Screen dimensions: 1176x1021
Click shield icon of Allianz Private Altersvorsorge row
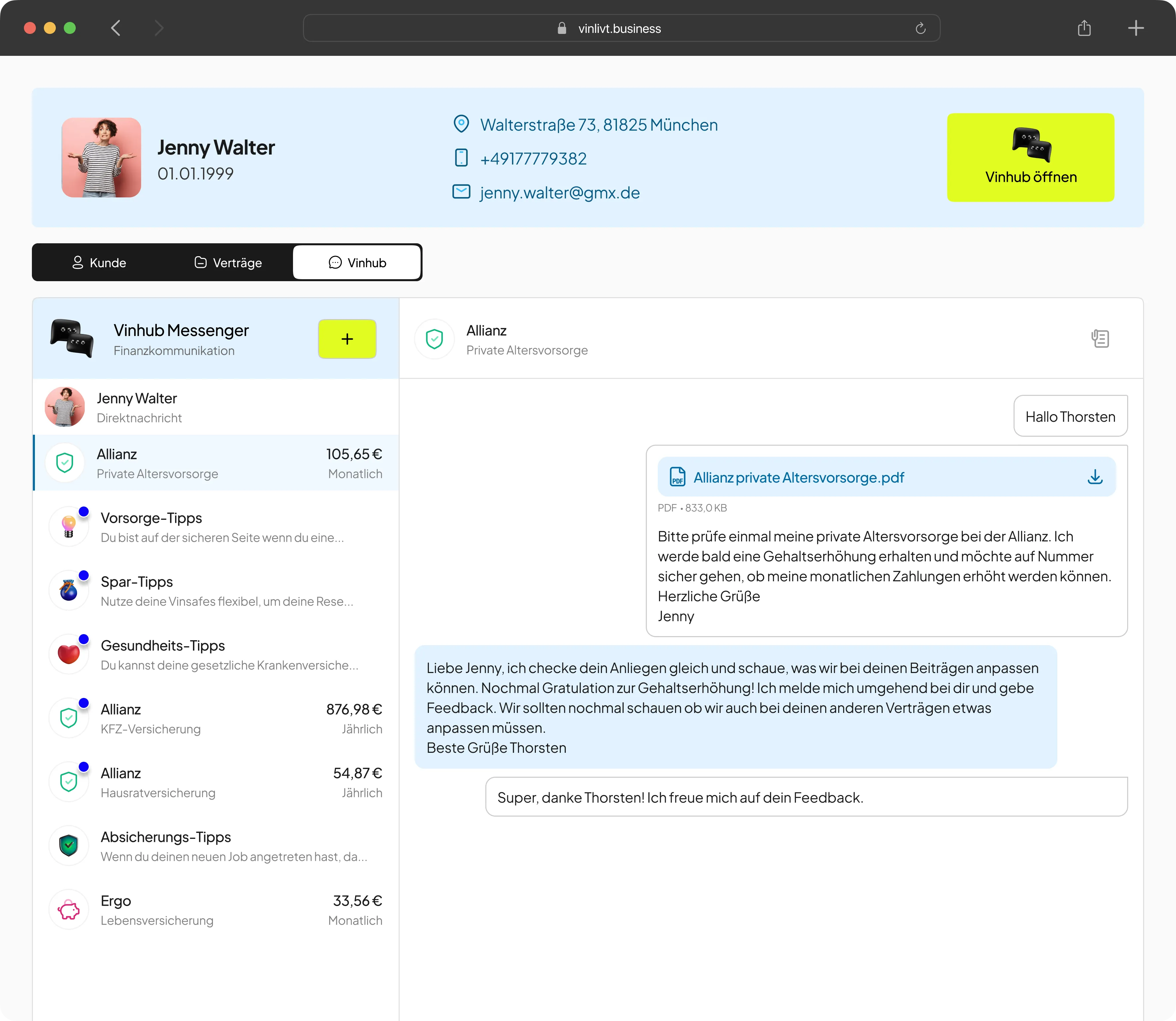coord(65,462)
